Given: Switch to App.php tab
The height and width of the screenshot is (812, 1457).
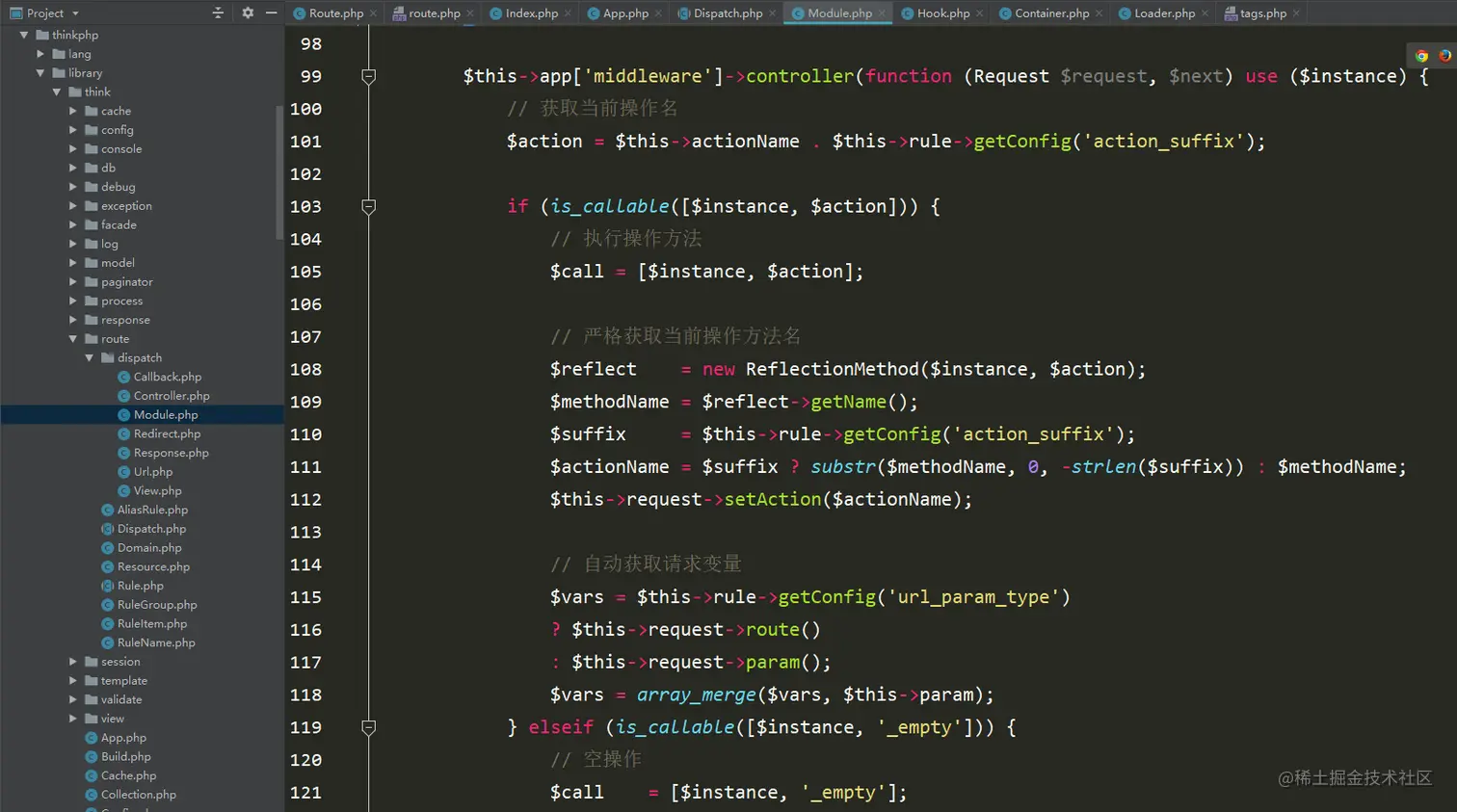Looking at the screenshot, I should pyautogui.click(x=624, y=13).
